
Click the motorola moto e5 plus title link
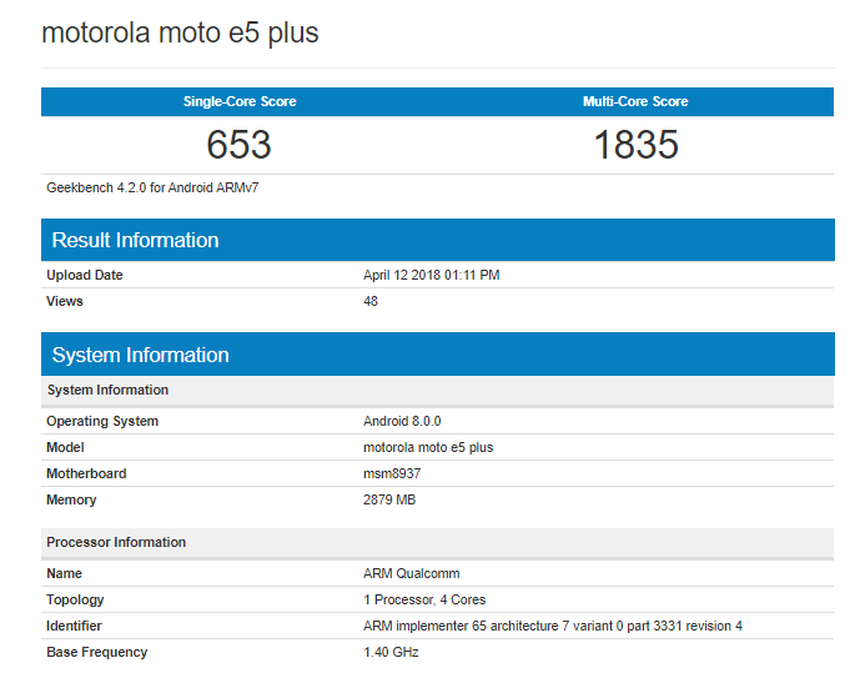click(x=179, y=32)
